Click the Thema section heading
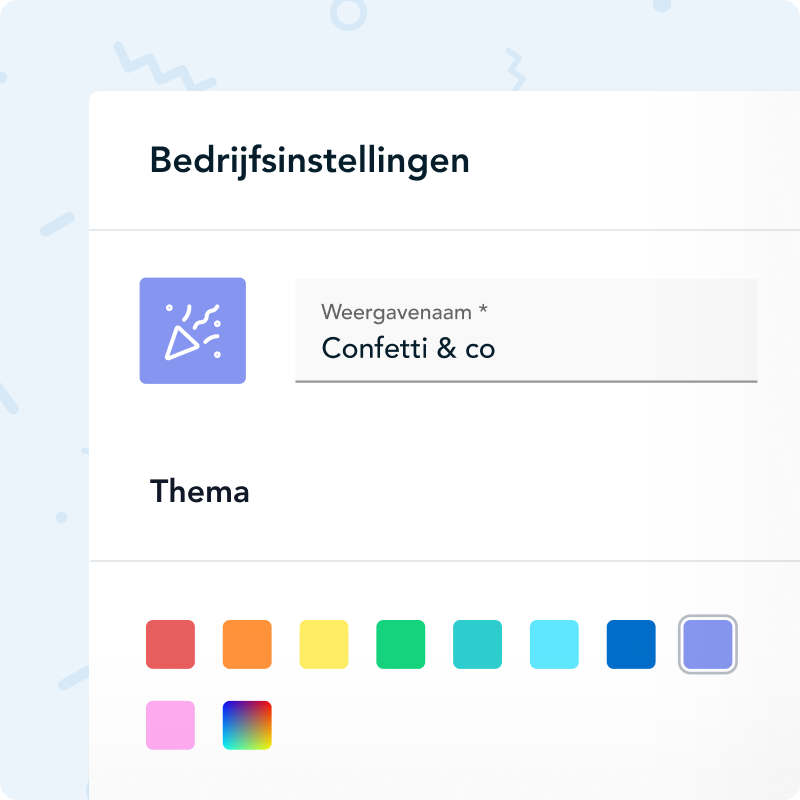The width and height of the screenshot is (800, 800). [x=200, y=491]
